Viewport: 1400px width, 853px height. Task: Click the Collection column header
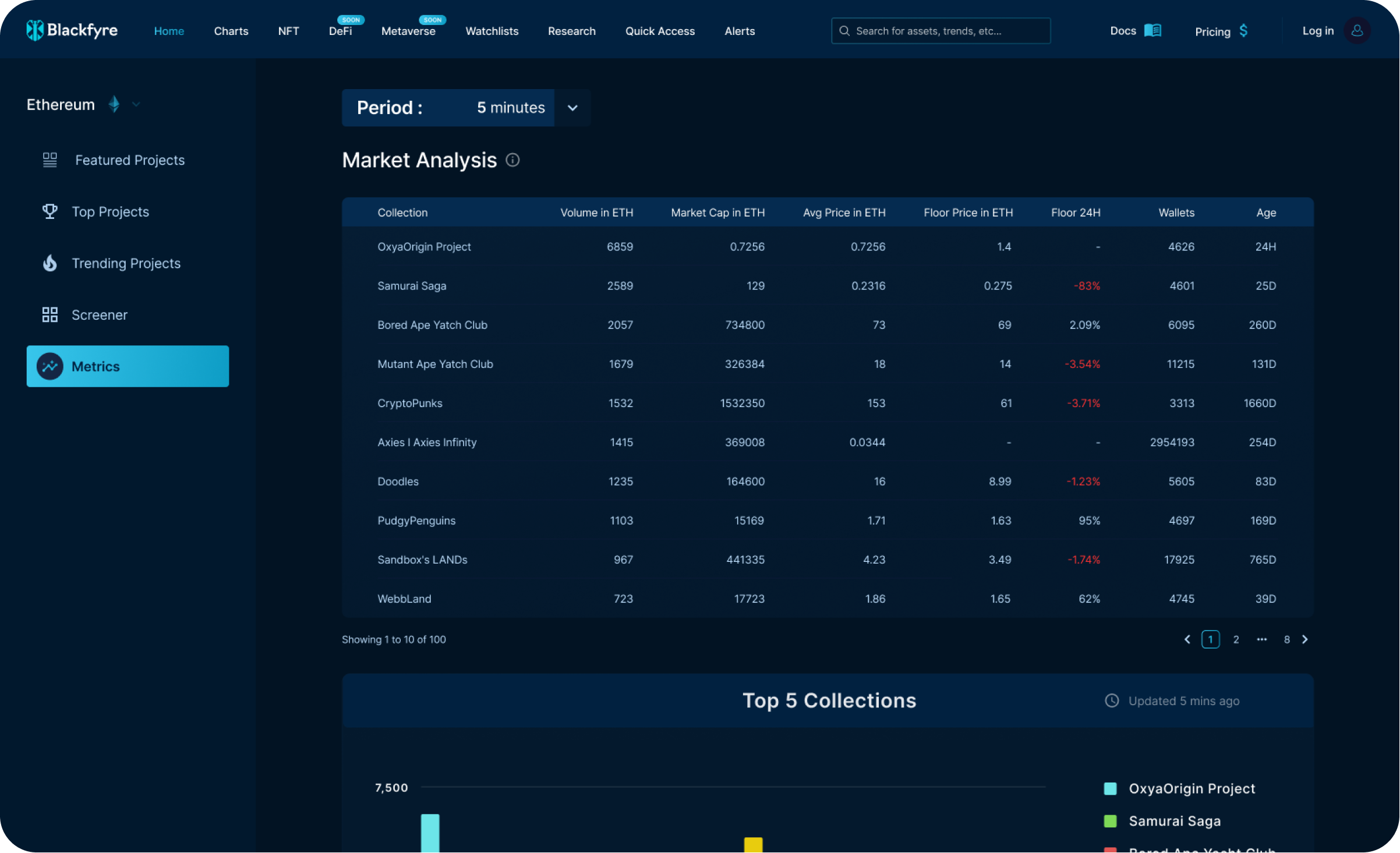[x=402, y=213]
